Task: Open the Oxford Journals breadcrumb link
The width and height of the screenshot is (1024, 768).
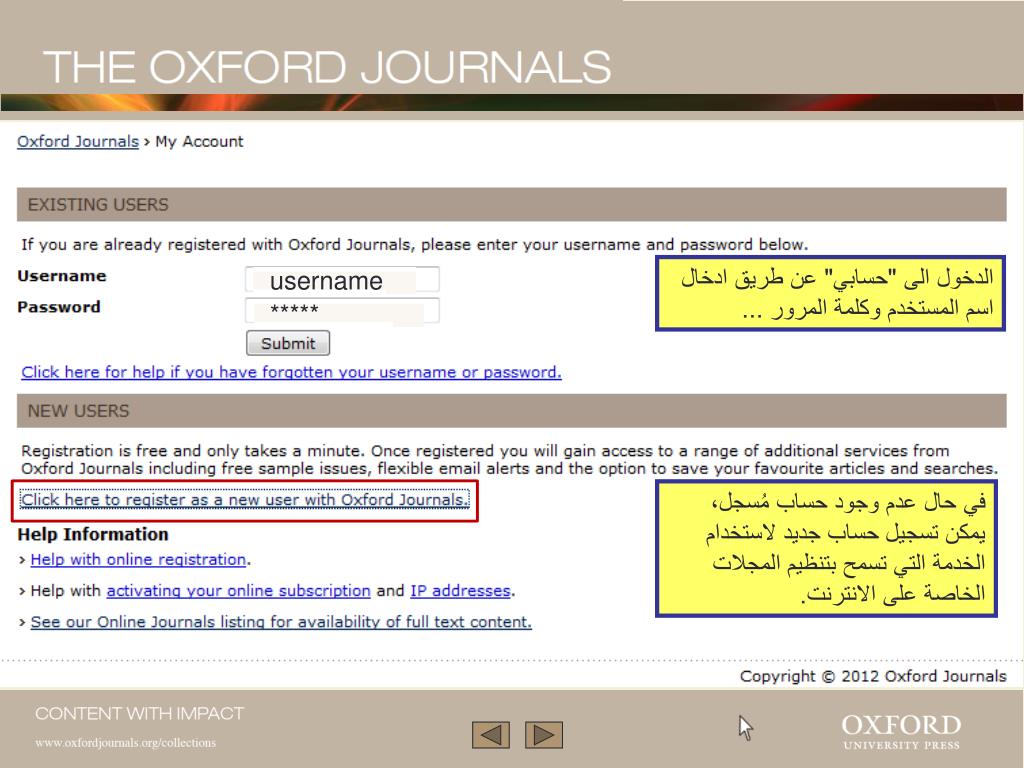Action: [x=78, y=142]
